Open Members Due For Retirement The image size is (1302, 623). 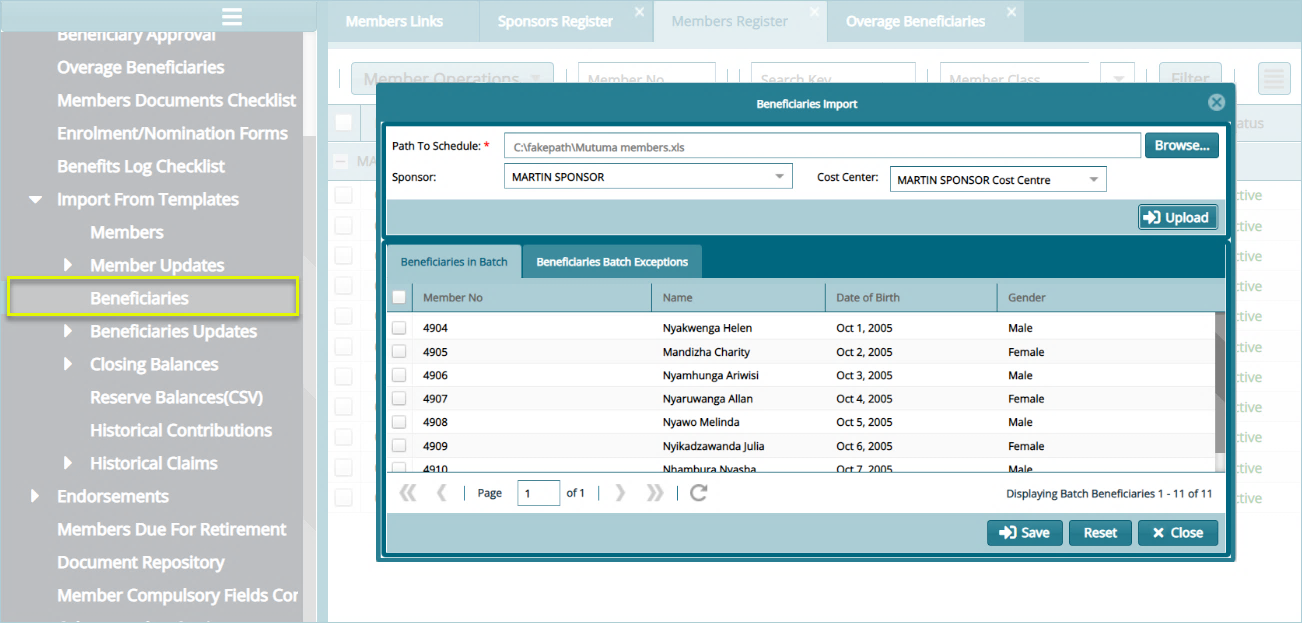point(172,529)
